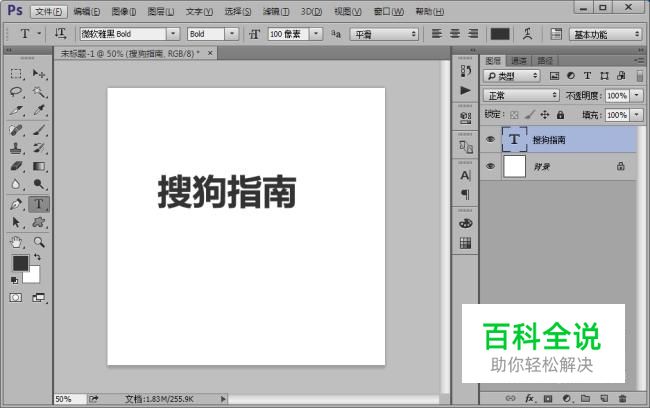Open the 图层 menu

(x=161, y=11)
